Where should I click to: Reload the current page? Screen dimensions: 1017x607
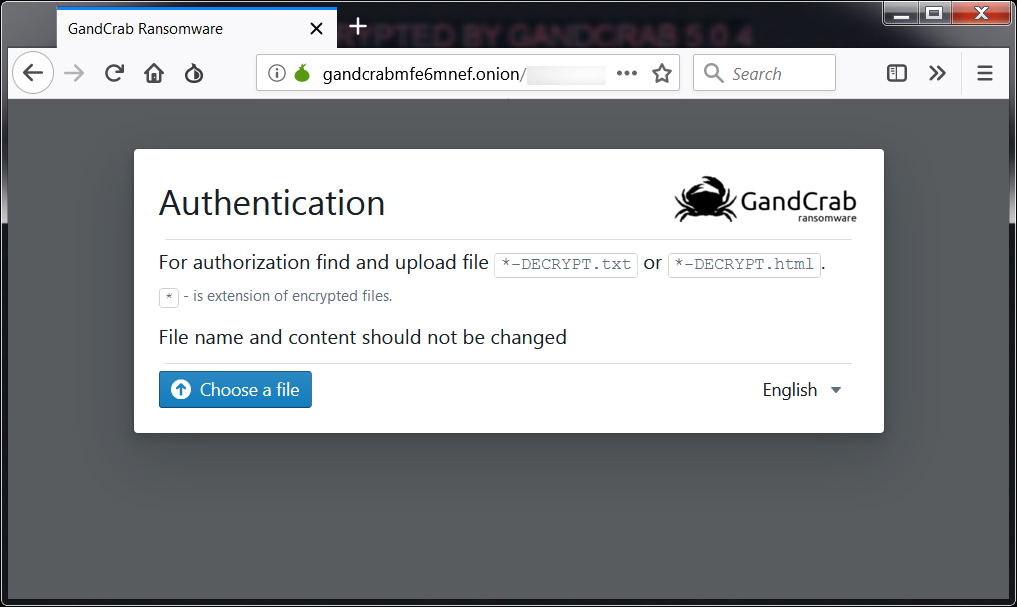click(x=114, y=73)
